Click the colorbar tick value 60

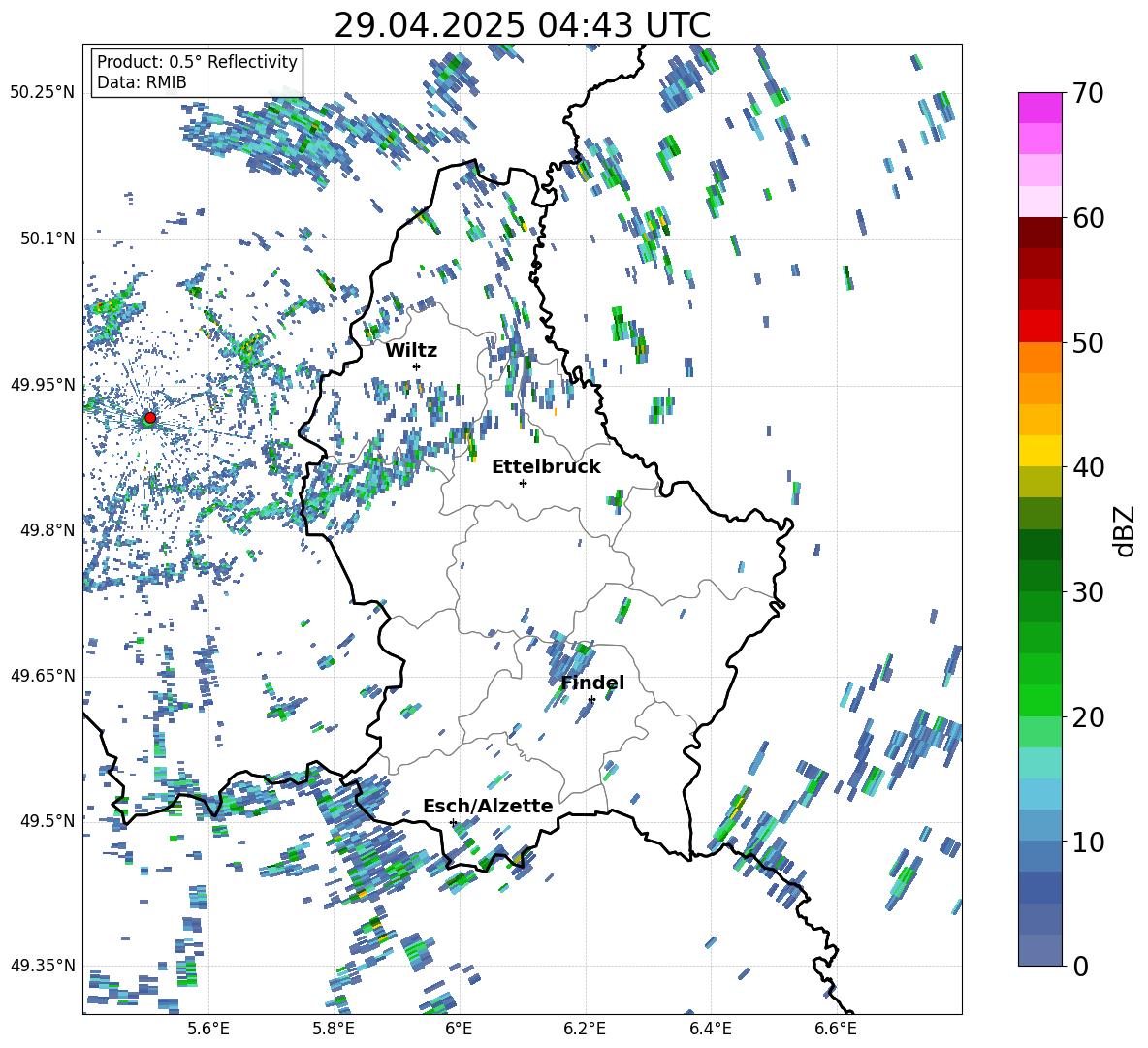(x=1088, y=218)
